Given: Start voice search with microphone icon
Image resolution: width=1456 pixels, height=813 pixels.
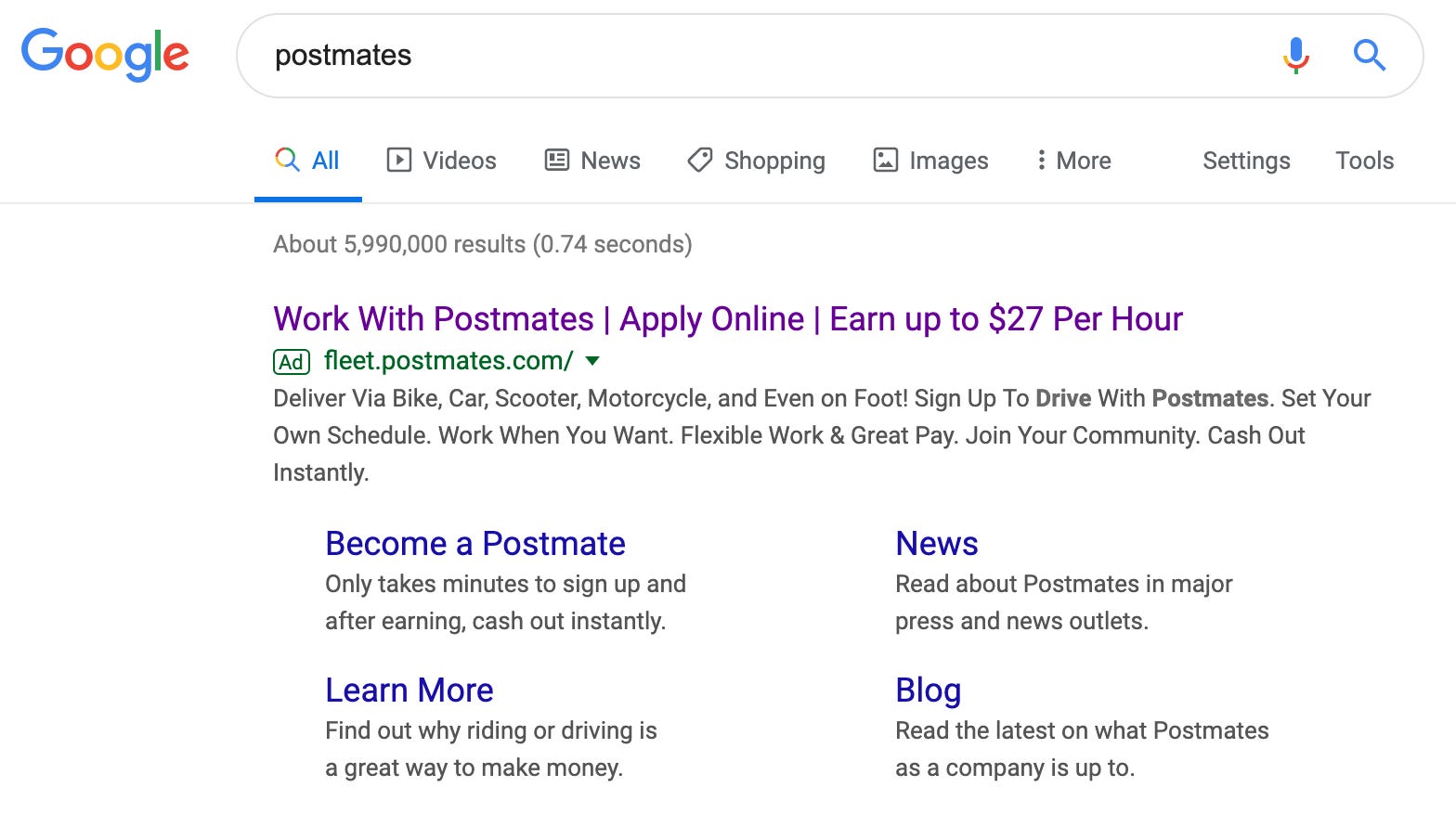Looking at the screenshot, I should click(x=1295, y=56).
